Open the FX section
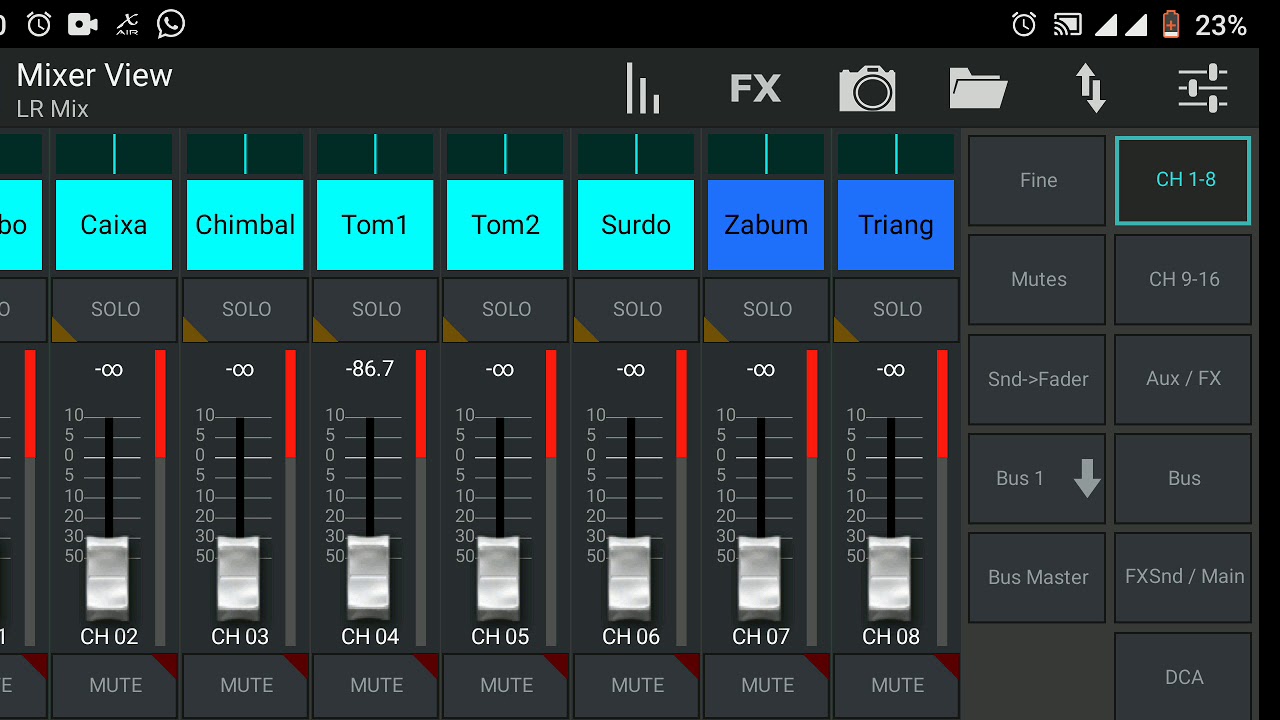 (x=755, y=88)
